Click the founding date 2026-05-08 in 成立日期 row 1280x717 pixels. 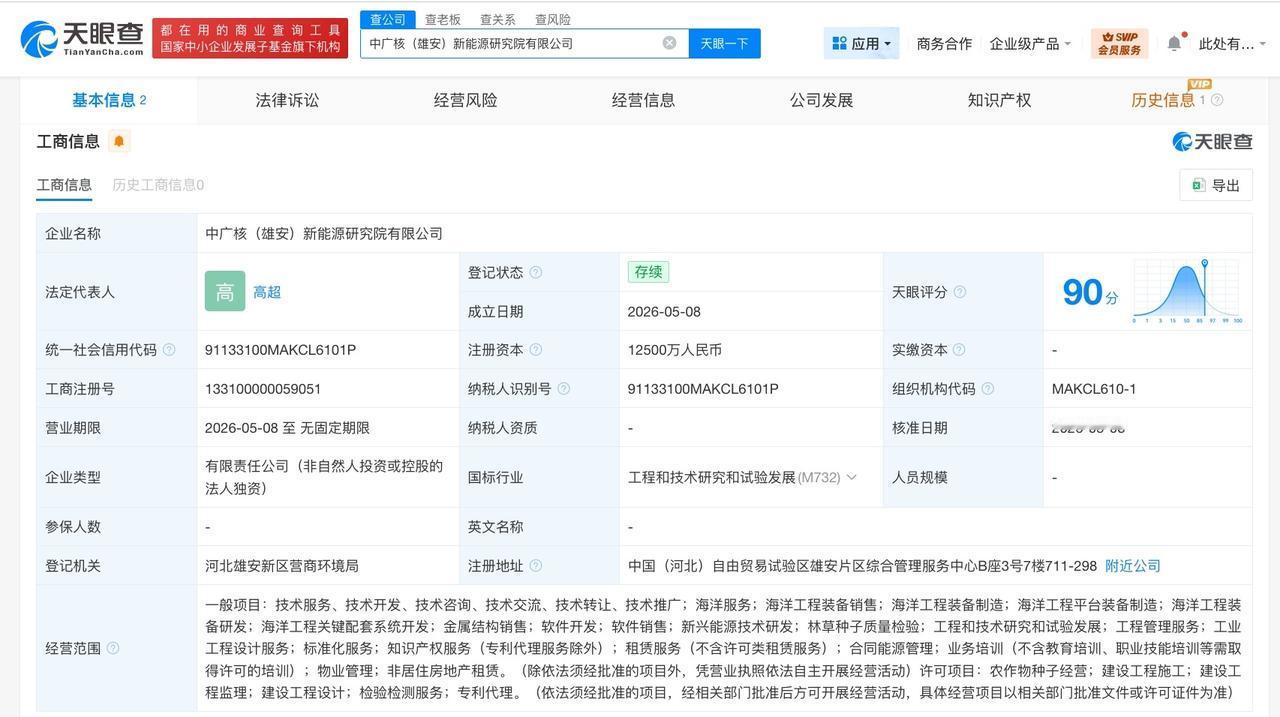(x=664, y=312)
